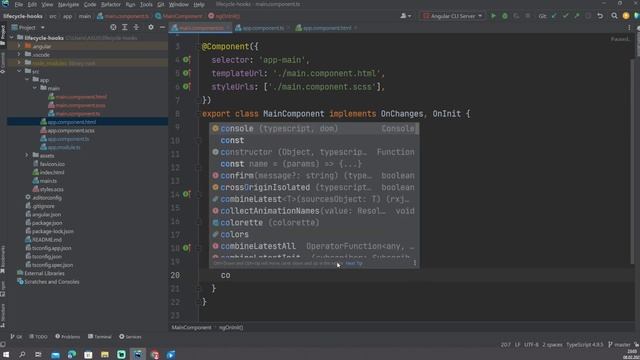Open the Edge browser from taskbar
Viewport: 640px width, 360px height.
[72, 354]
